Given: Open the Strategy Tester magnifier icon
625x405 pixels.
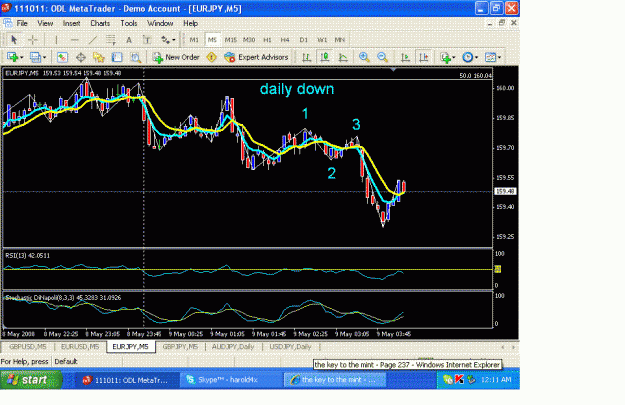Looking at the screenshot, I should [x=136, y=57].
